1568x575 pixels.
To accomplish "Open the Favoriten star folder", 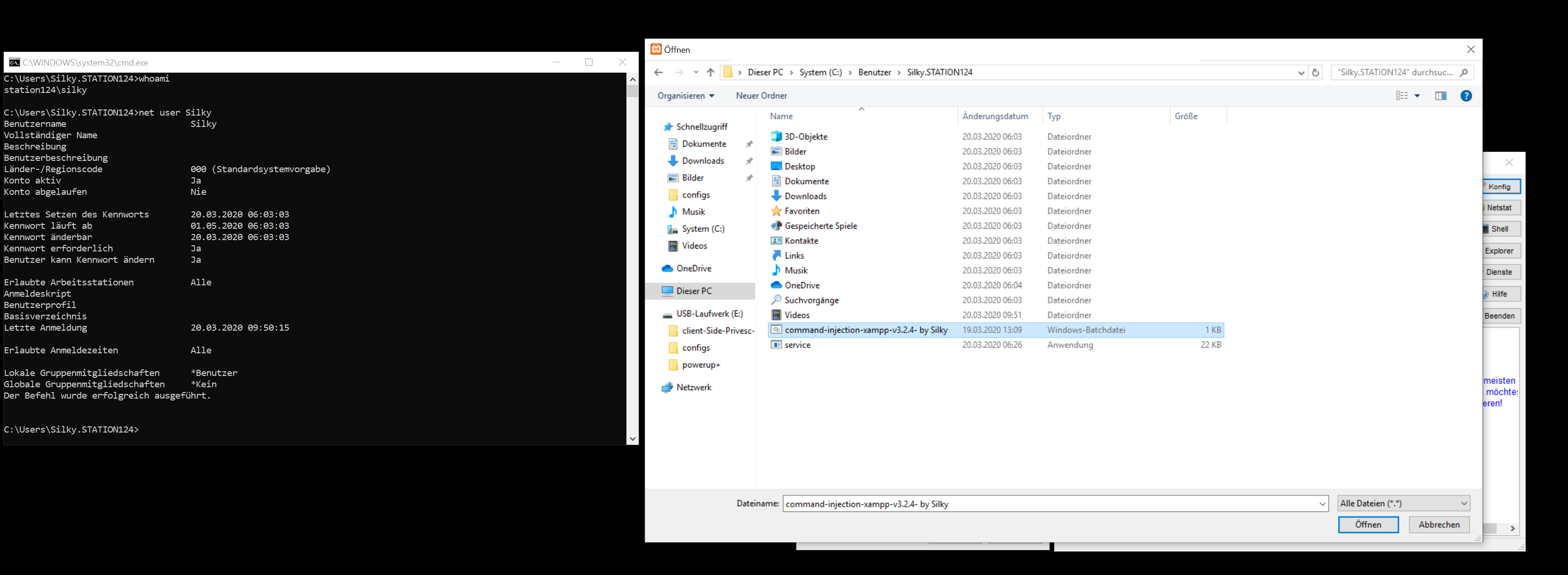I will click(801, 211).
